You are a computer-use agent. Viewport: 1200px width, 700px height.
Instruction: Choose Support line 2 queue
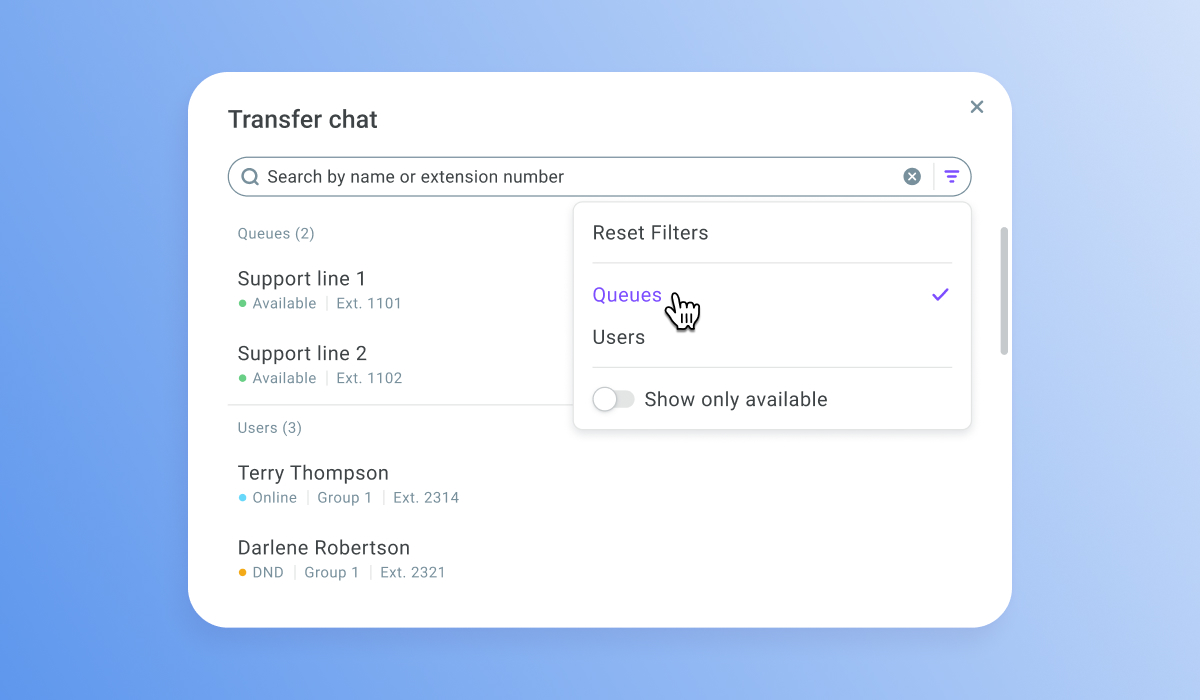click(302, 354)
